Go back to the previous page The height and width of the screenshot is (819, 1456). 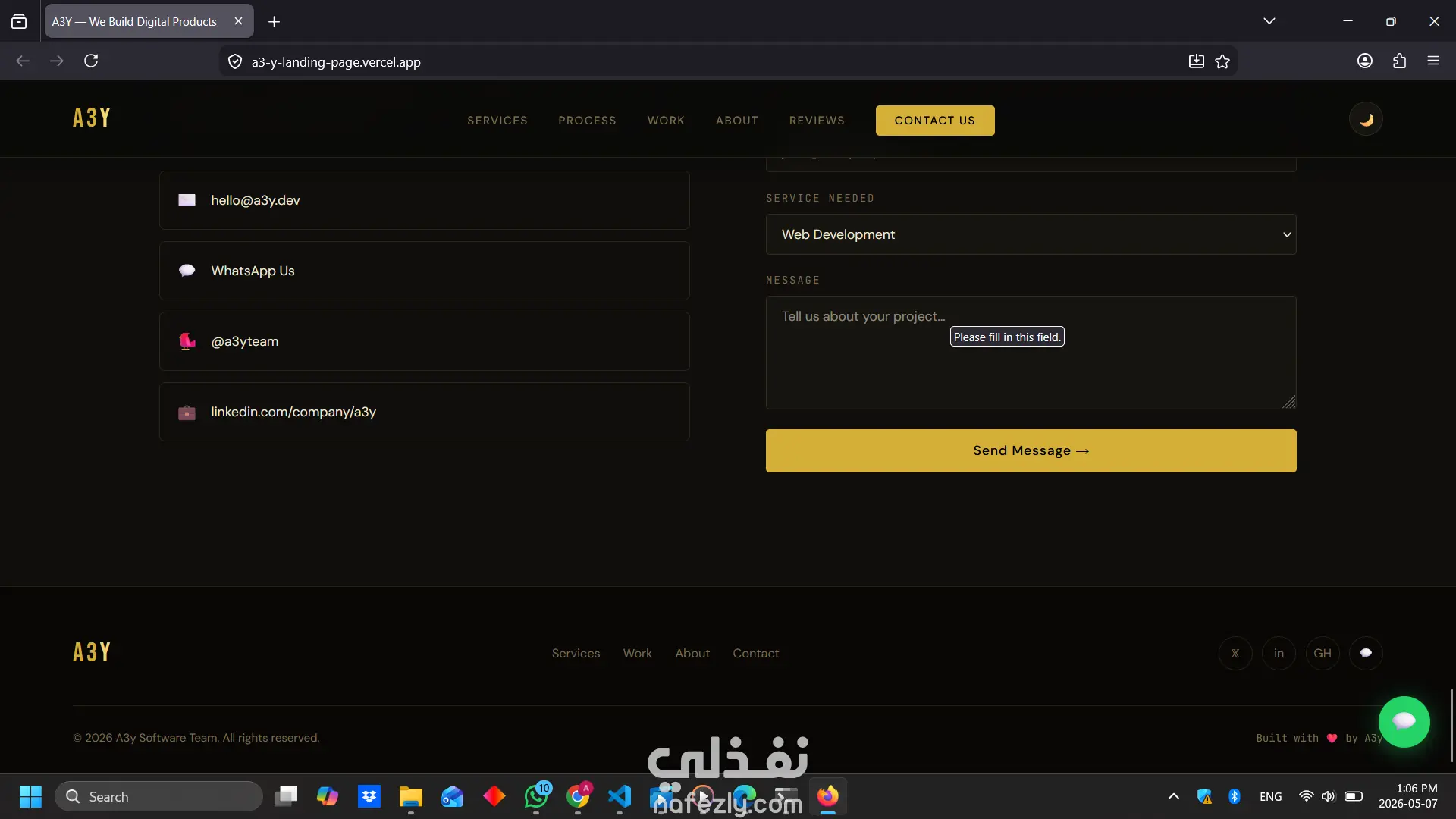point(23,61)
